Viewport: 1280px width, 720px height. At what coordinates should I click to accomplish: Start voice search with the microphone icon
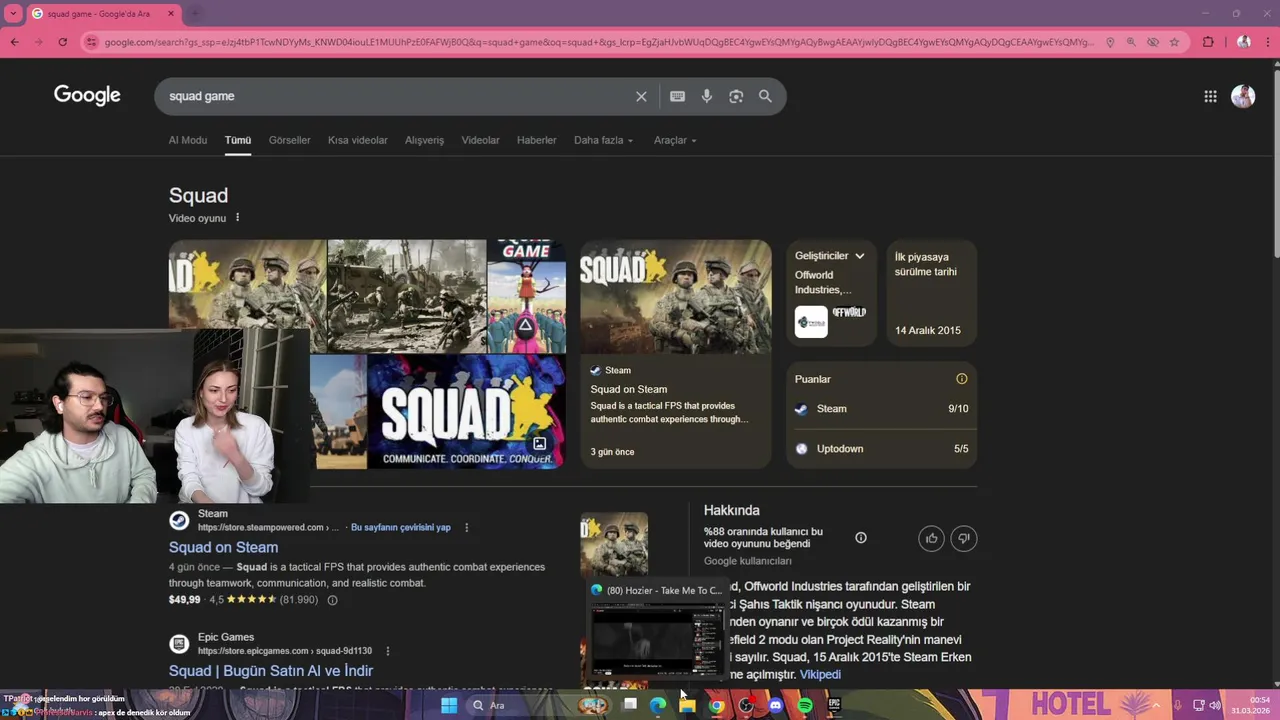click(706, 96)
